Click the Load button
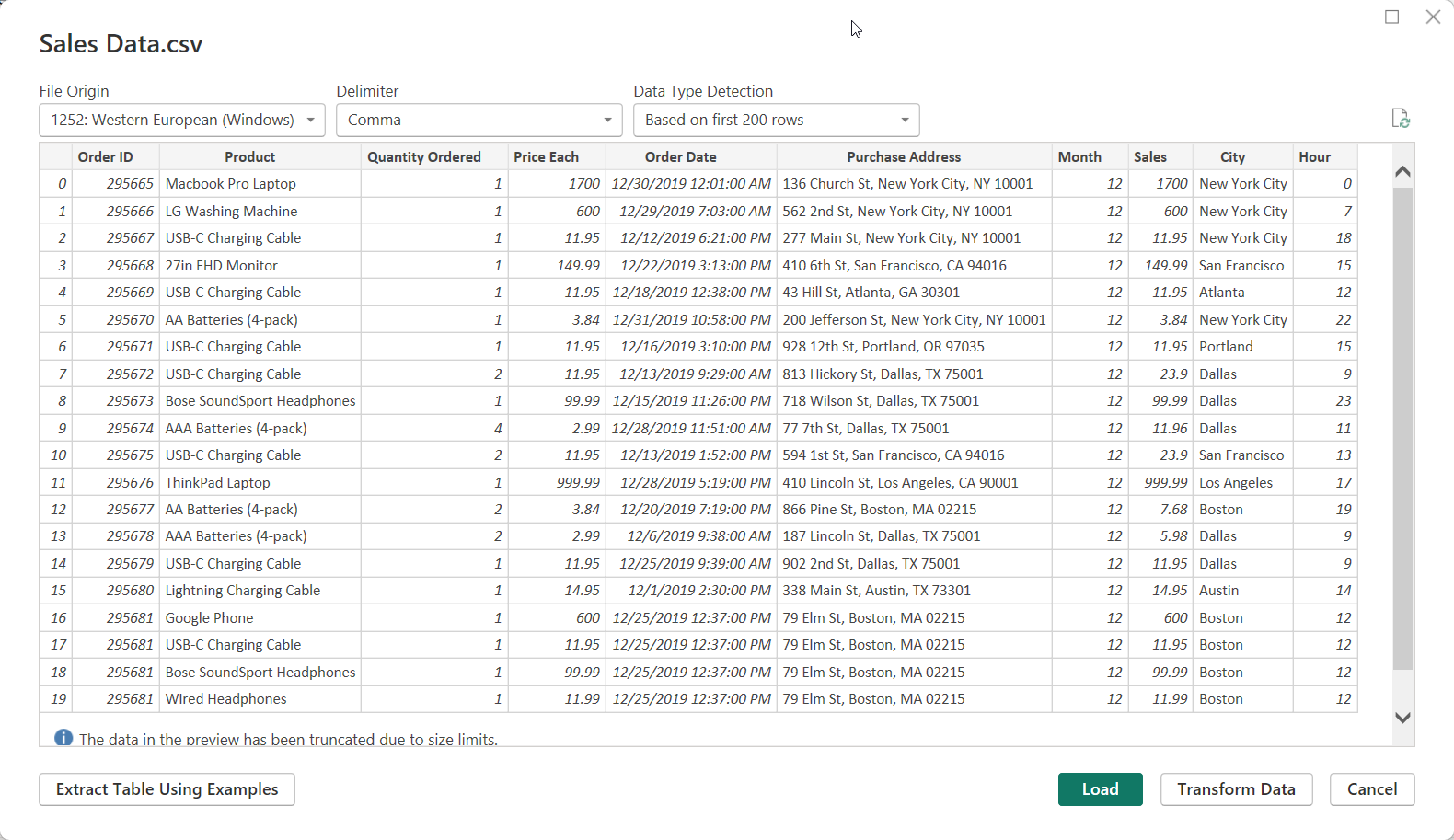Image resolution: width=1454 pixels, height=840 pixels. click(1101, 789)
